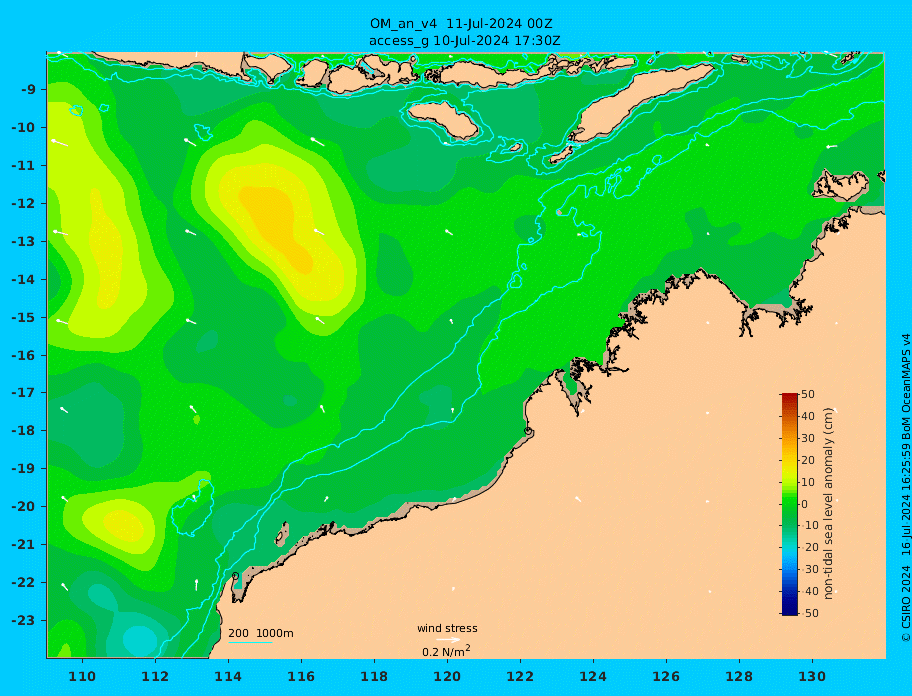Click latitude label '-20' on the left axis
Screen dimensions: 912x696
click(24, 506)
